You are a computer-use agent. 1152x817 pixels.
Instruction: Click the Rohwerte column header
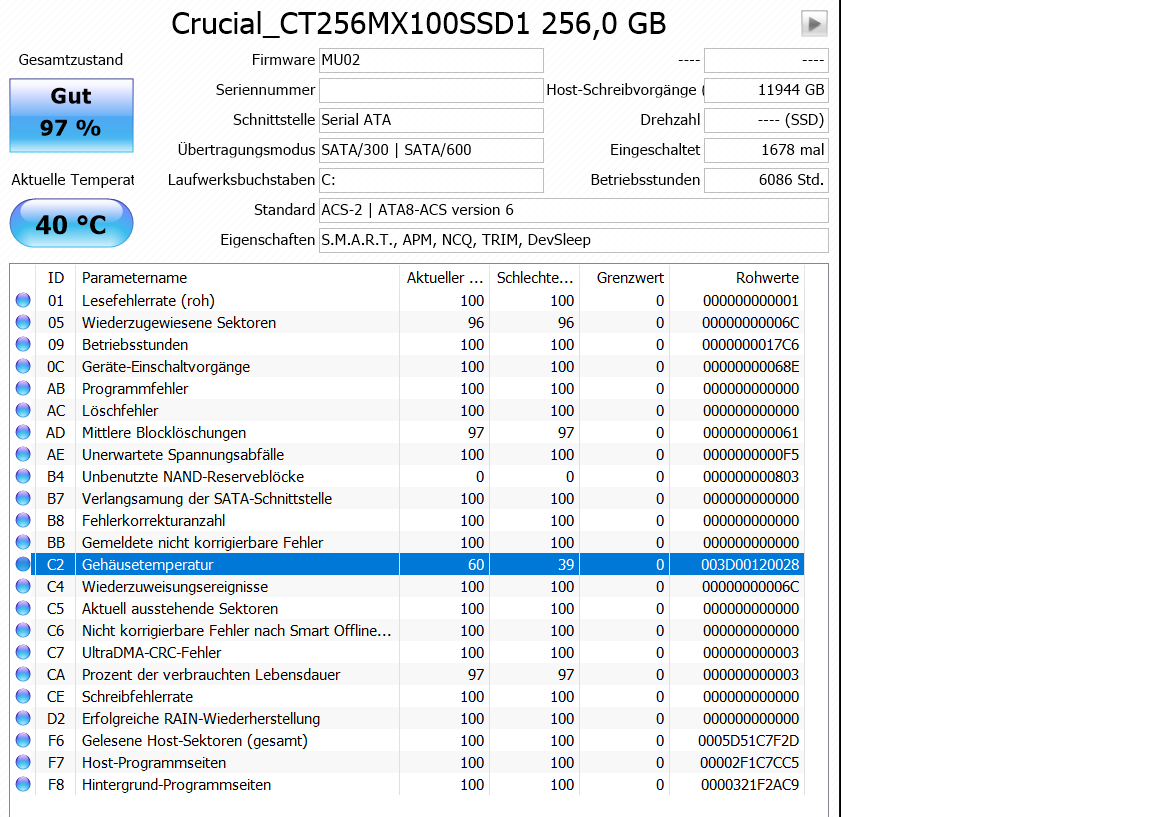tap(737, 278)
